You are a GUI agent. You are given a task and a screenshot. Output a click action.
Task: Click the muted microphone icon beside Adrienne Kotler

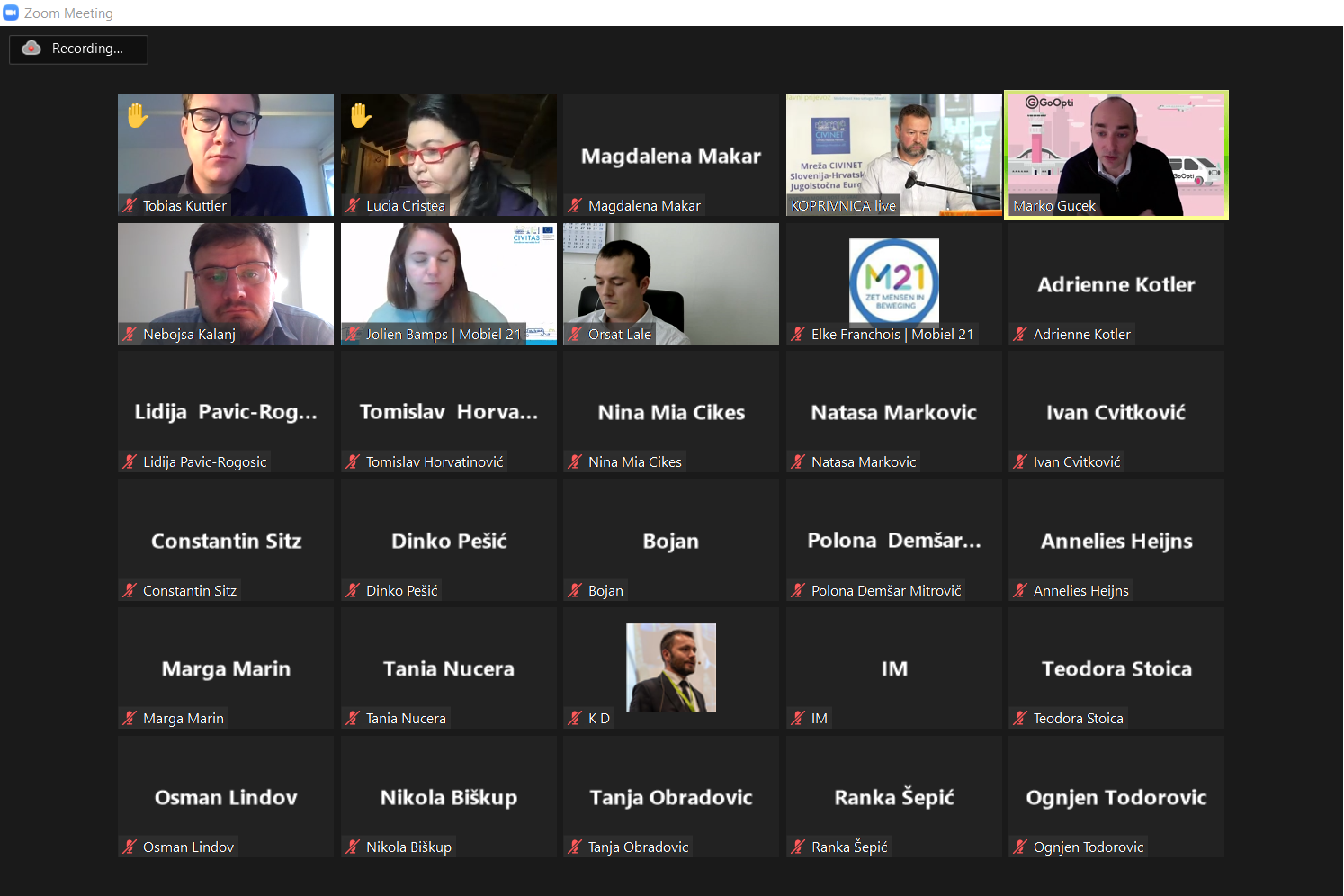[1020, 334]
